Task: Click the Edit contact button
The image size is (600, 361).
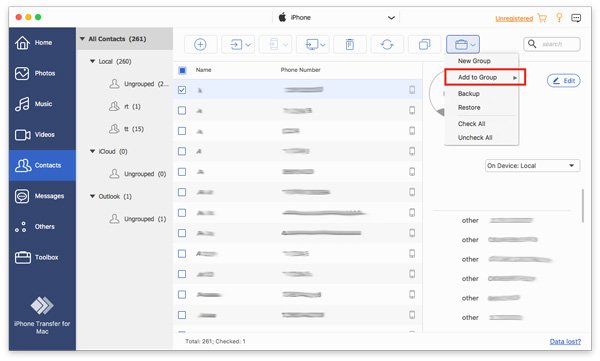Action: 564,81
